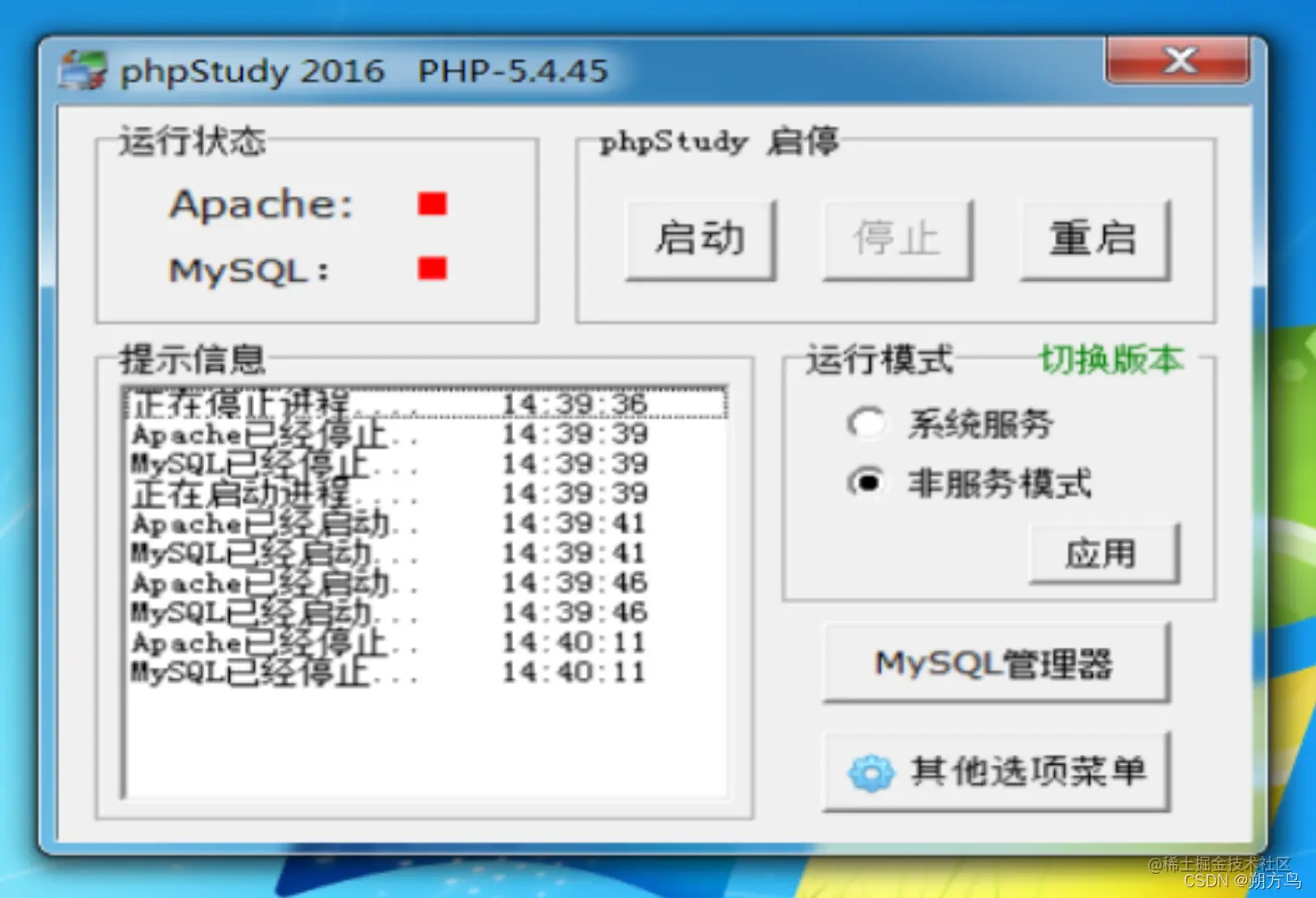Select log row MySQL已经停止 14:39:39
1316x898 pixels.
(x=426, y=463)
